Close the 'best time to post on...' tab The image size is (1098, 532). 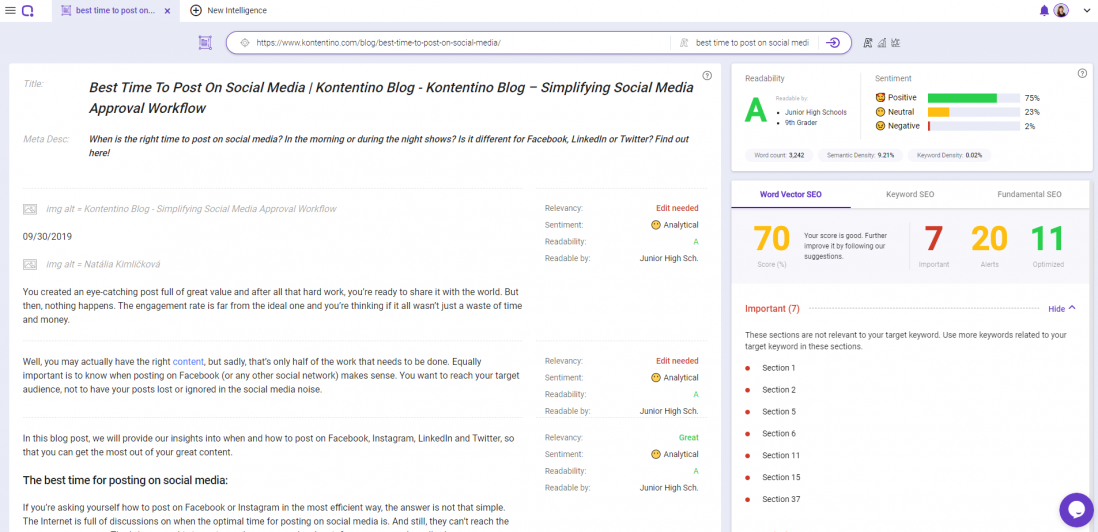pyautogui.click(x=167, y=10)
